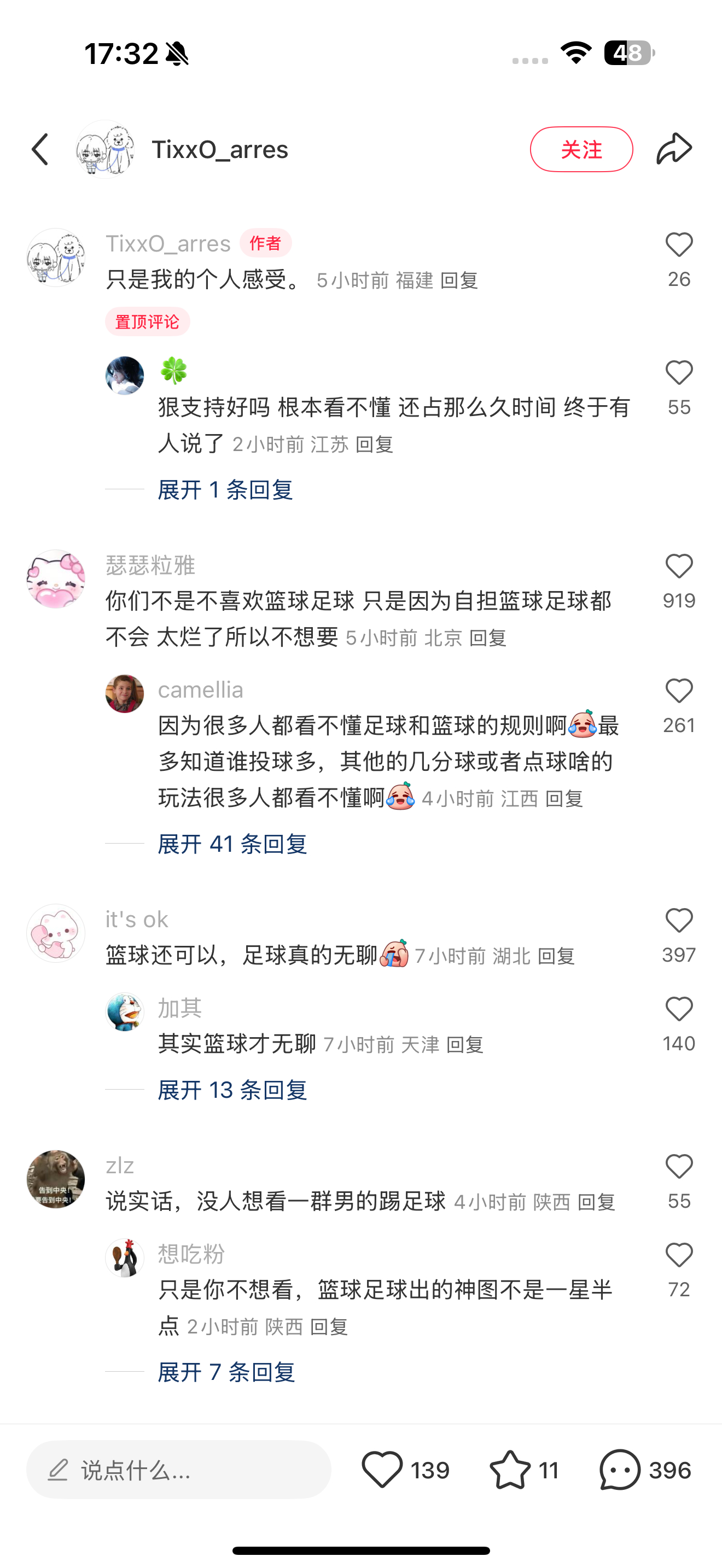Like 想吃粉's reply with 72 likes

click(679, 1256)
